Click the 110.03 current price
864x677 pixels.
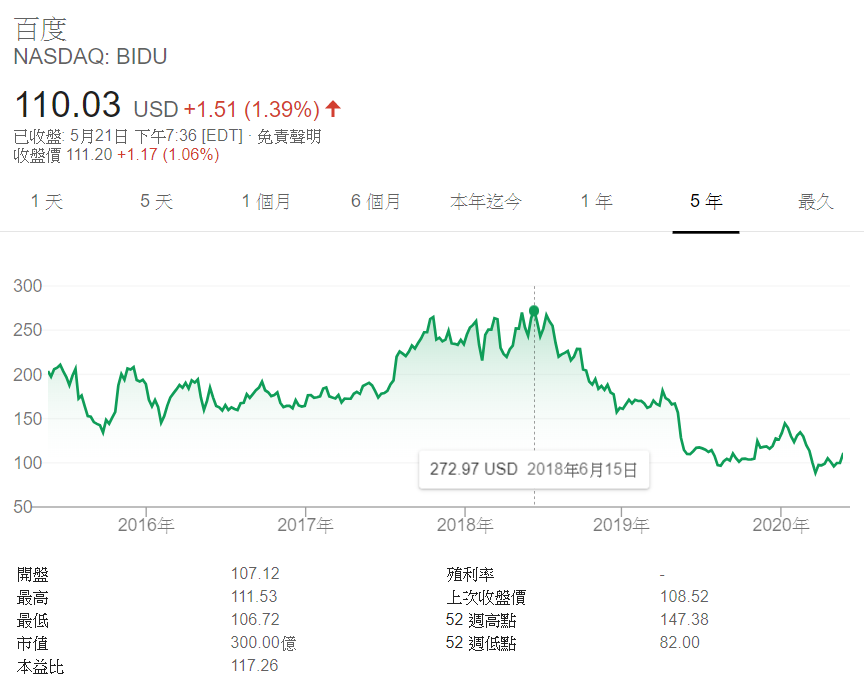pyautogui.click(x=68, y=105)
